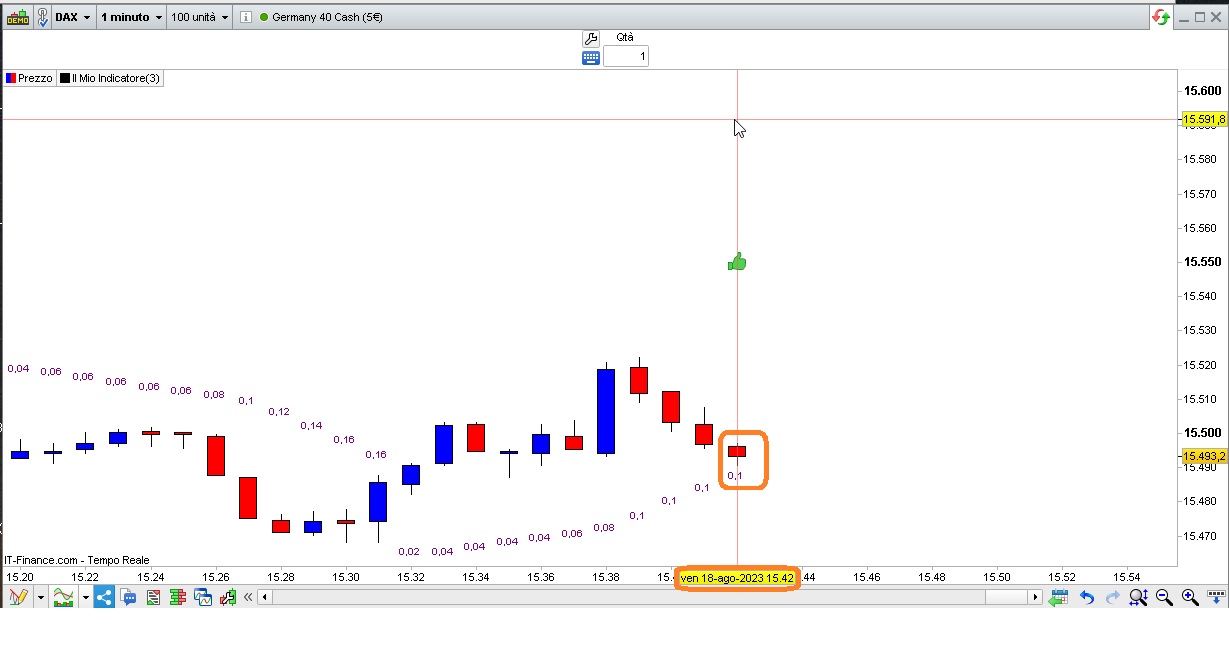Click the 15.20 time axis label
Image resolution: width=1229 pixels, height=648 pixels.
coord(20,577)
